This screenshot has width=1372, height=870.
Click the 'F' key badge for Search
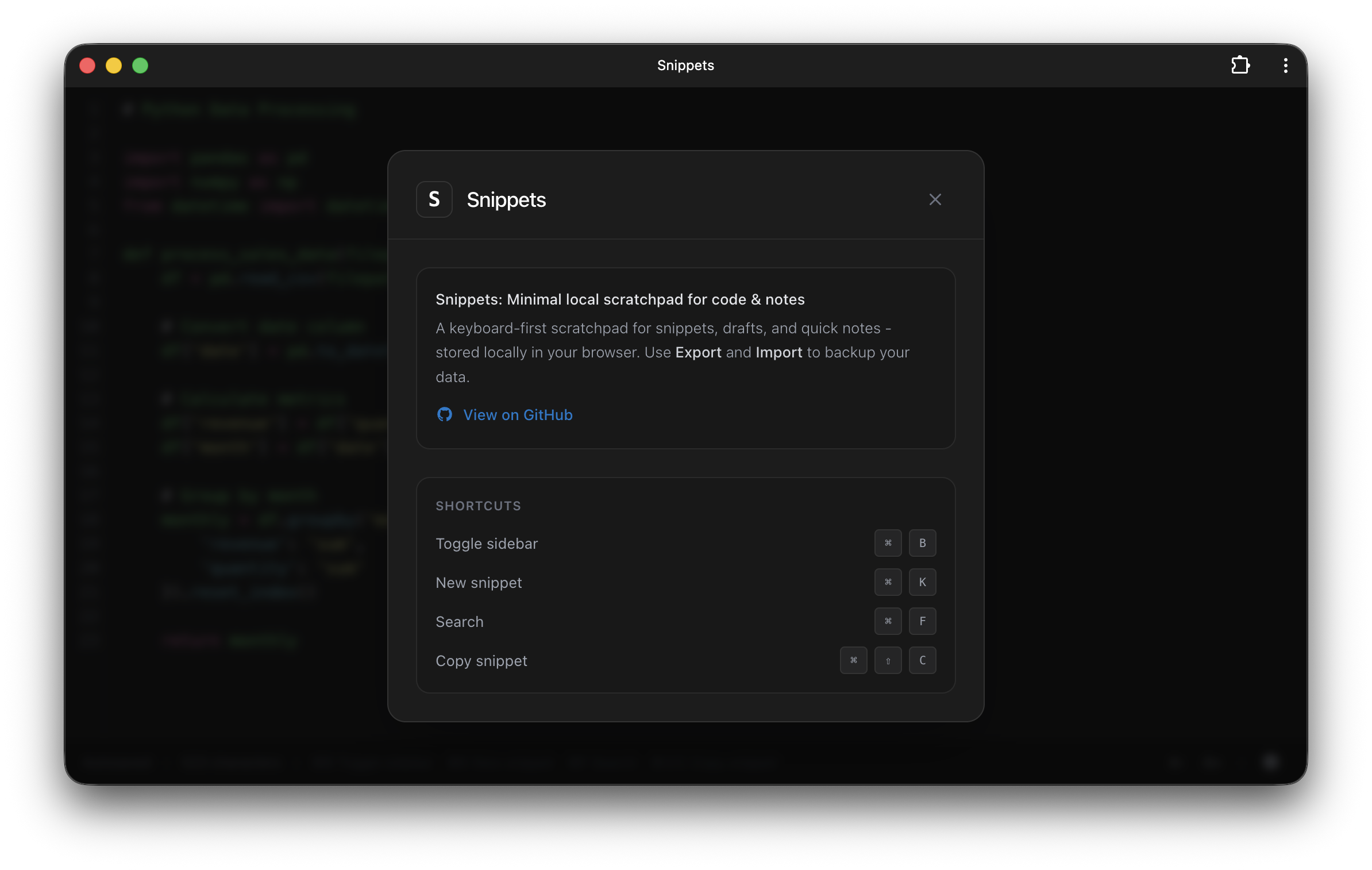(922, 621)
